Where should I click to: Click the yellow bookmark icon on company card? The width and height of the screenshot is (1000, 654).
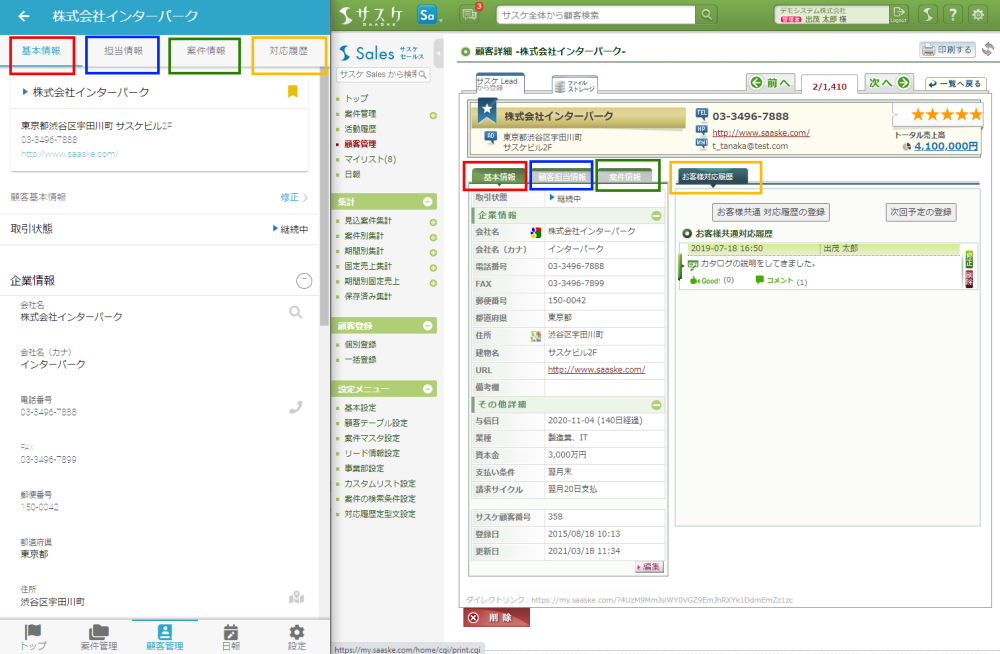[x=293, y=92]
